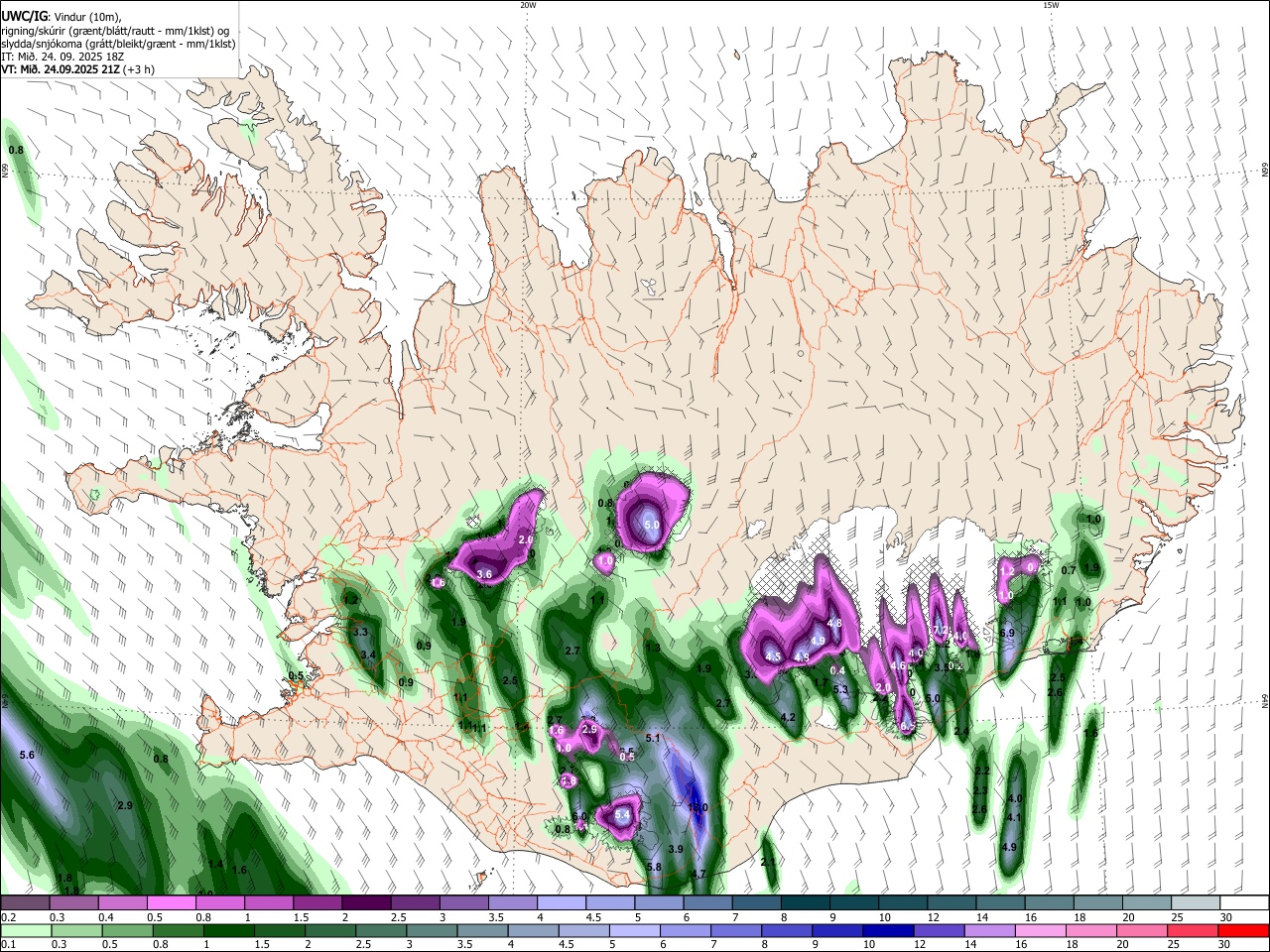Click the 7.2 value in the southeast
1270x952 pixels.
click(940, 631)
